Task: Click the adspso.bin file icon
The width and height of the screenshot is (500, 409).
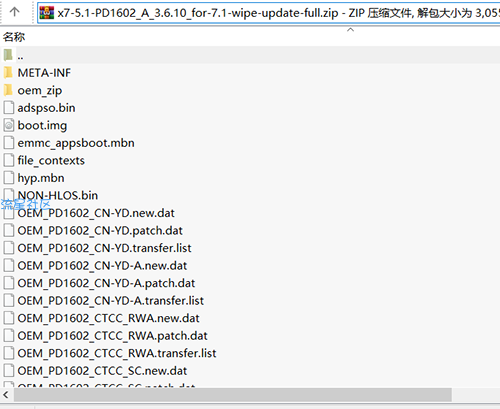Action: (9, 108)
